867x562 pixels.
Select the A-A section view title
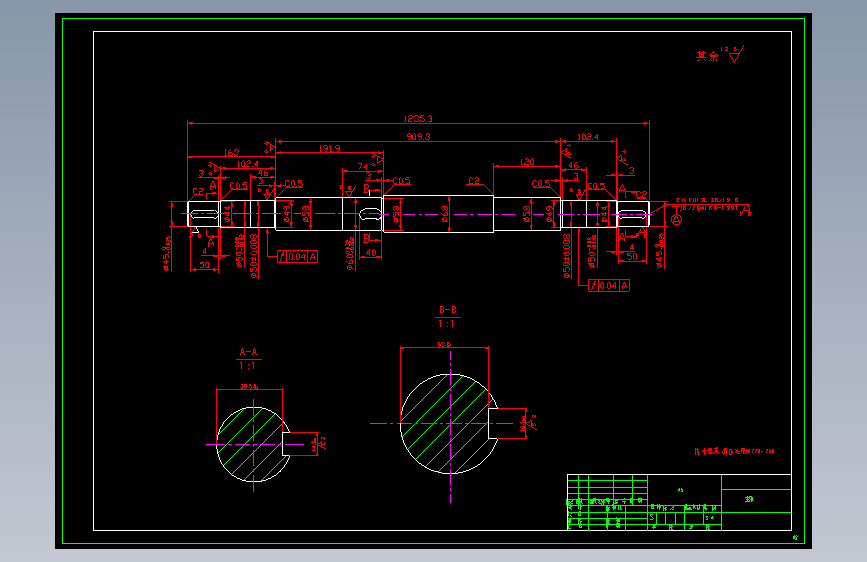point(248,352)
